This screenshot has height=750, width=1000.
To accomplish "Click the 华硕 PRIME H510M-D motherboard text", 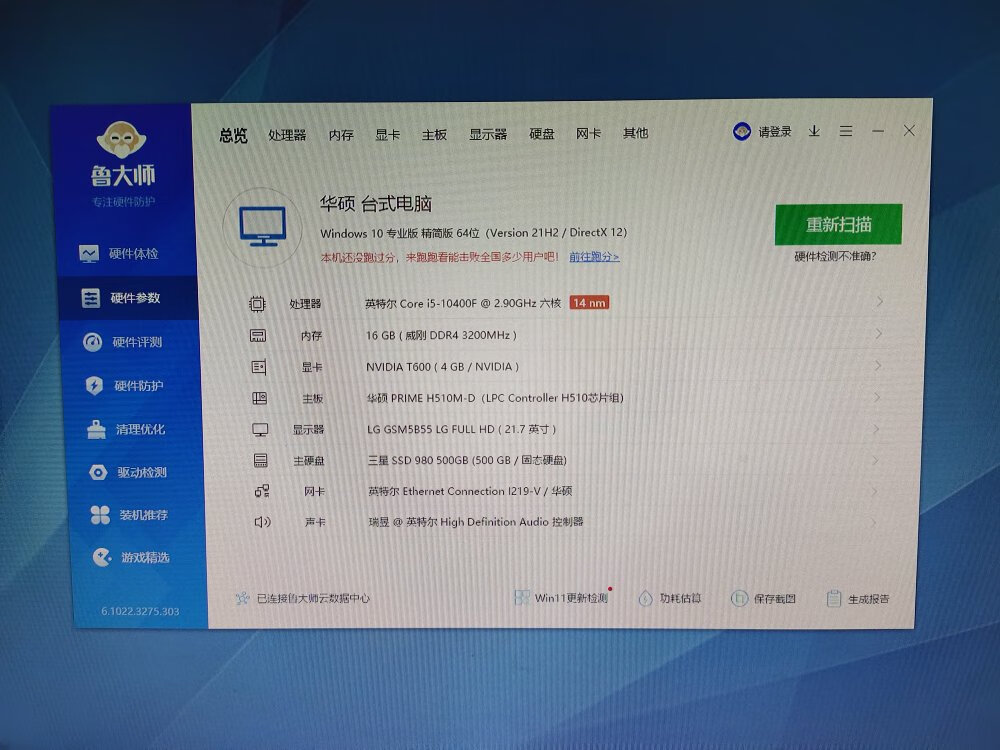I will (x=495, y=398).
